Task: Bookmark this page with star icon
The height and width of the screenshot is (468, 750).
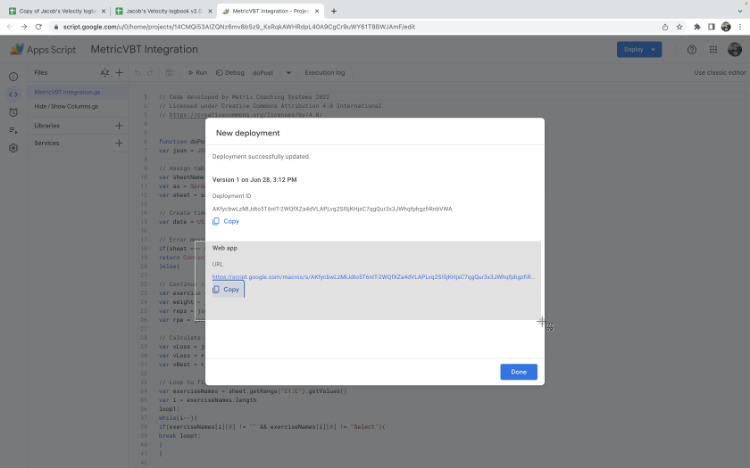Action: coord(679,27)
